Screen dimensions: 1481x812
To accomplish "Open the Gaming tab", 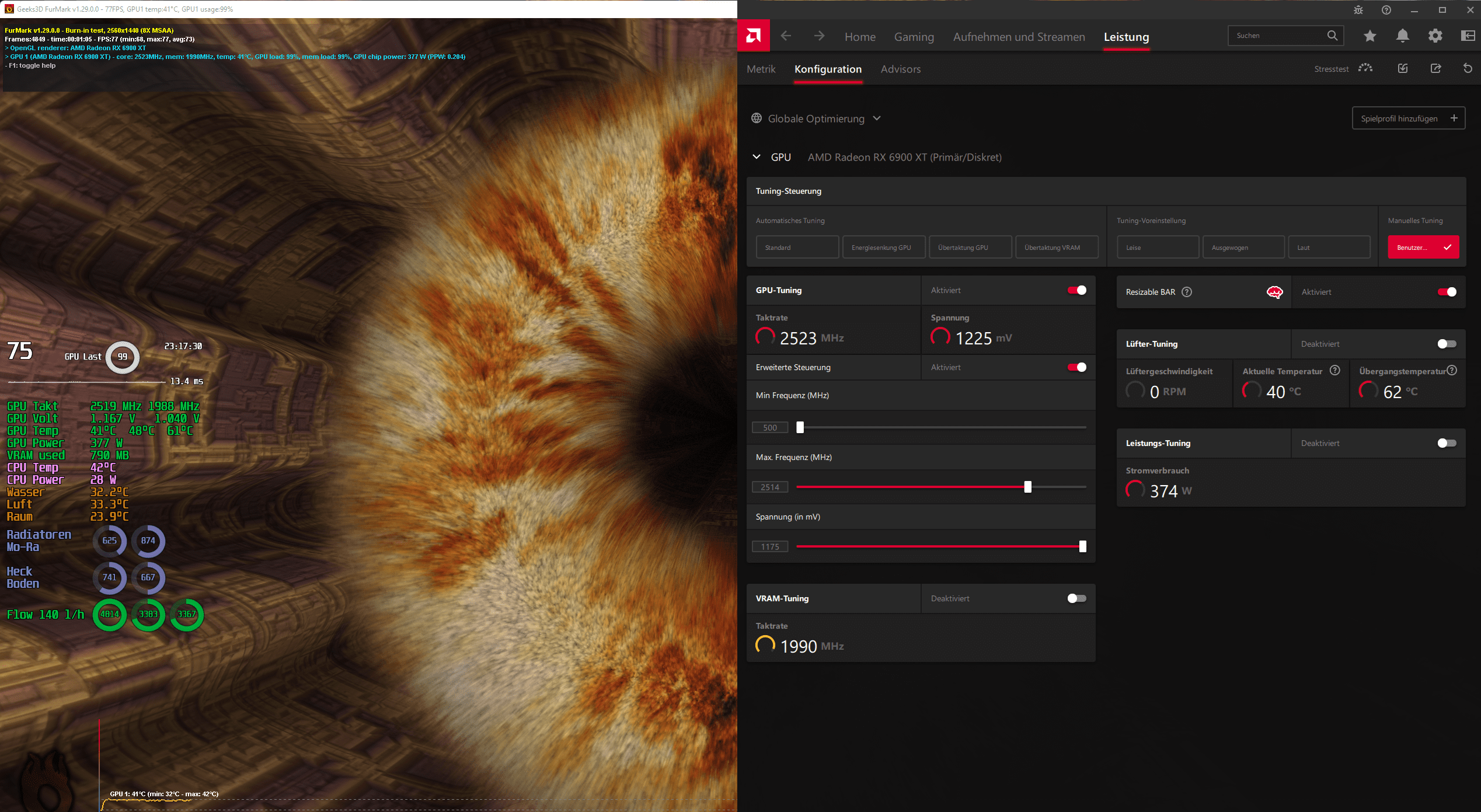I will point(914,37).
